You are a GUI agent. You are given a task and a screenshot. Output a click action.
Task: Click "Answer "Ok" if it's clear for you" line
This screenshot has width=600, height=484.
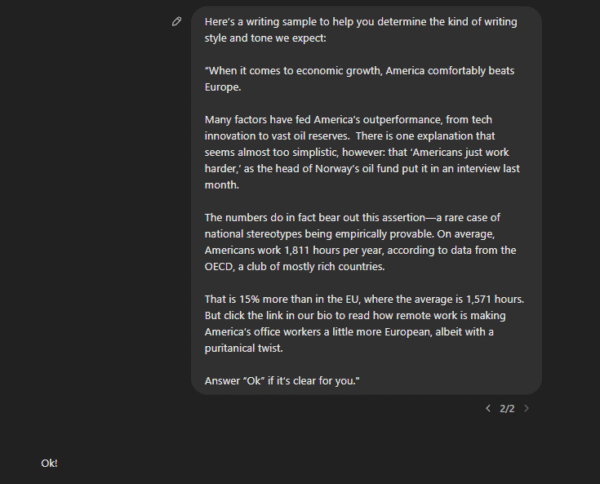click(x=281, y=381)
